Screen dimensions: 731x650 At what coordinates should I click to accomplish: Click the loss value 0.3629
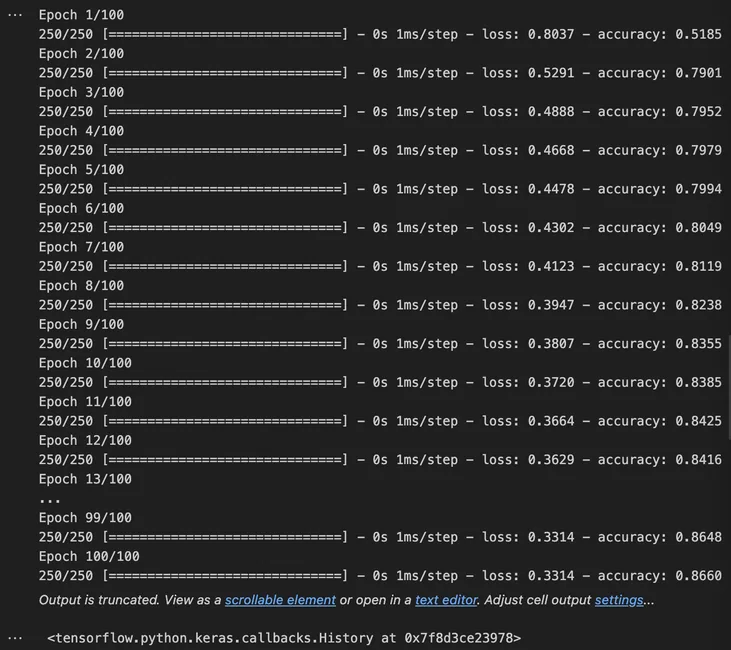(551, 460)
